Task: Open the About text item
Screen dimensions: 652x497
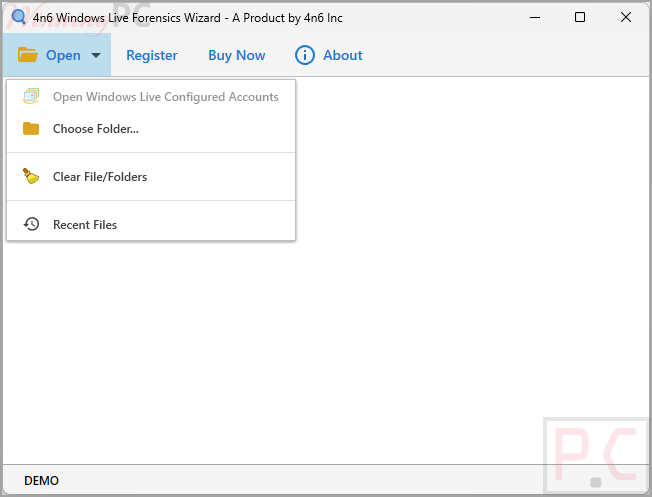Action: (x=343, y=55)
